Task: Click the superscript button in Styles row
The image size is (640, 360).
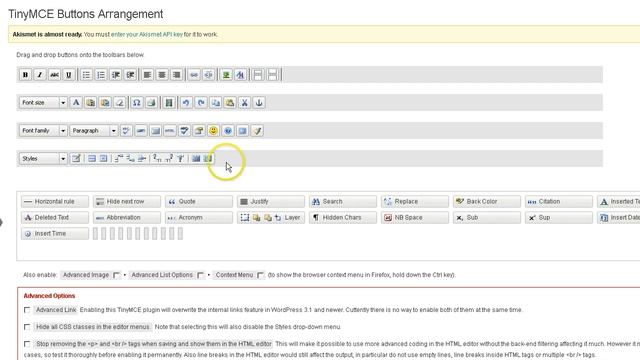Action: tap(169, 158)
